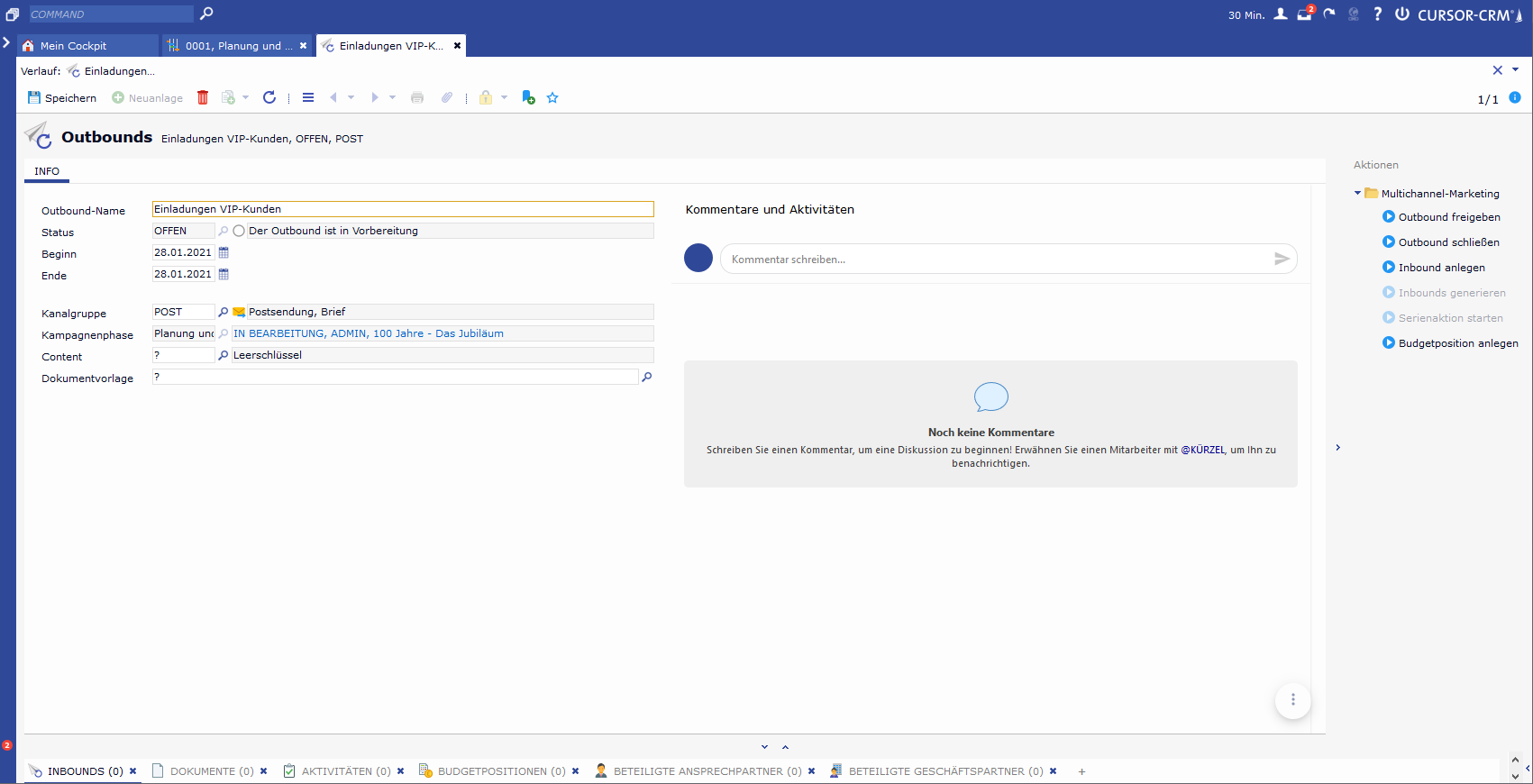Switch to the Mein Cockpit tab
The width and height of the screenshot is (1533, 784).
point(73,46)
